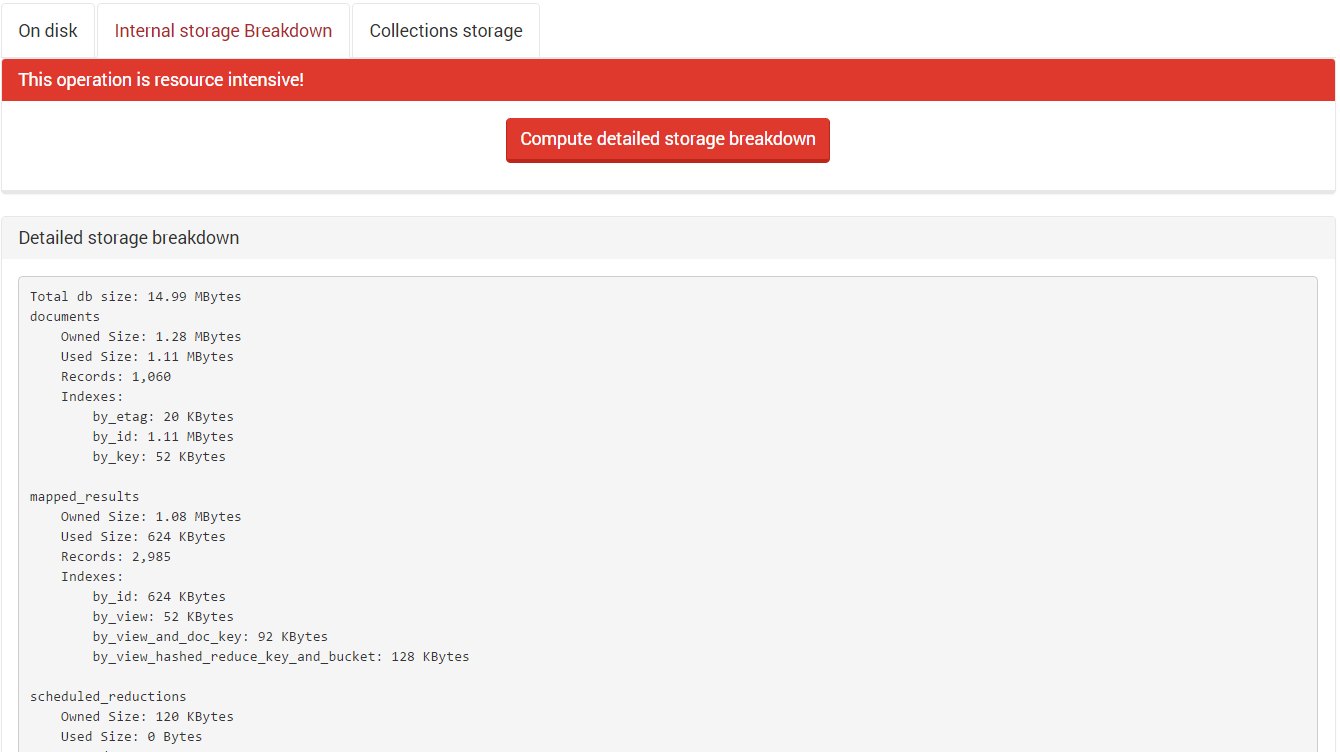Click the Records: 2,985 line
1340x752 pixels.
pos(116,556)
